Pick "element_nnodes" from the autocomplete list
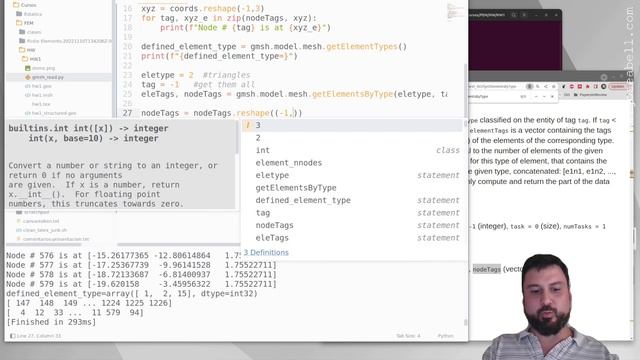The width and height of the screenshot is (640, 360). pyautogui.click(x=353, y=163)
